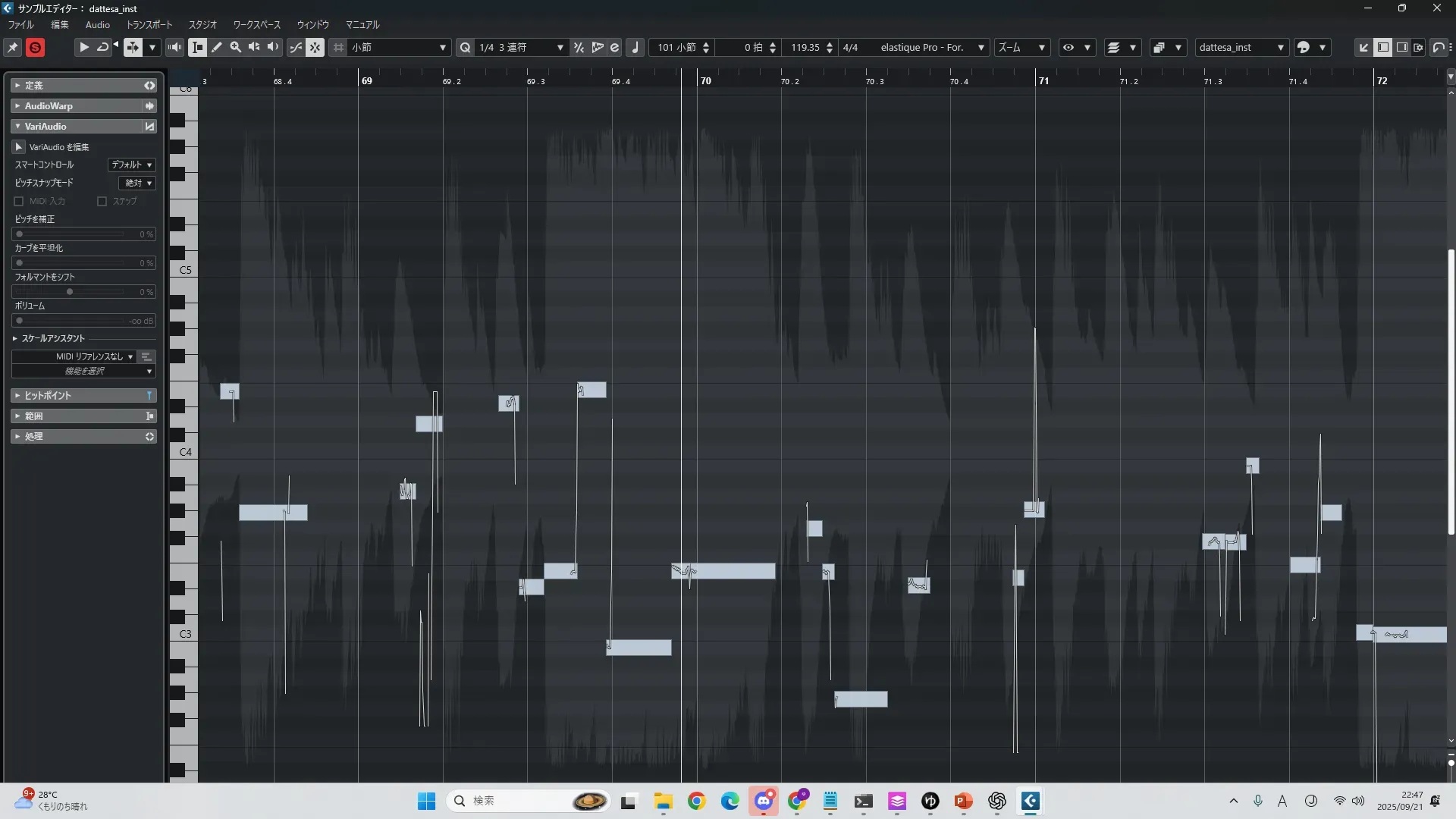Click the Solo editor red S button
This screenshot has height=819, width=1456.
(x=35, y=47)
